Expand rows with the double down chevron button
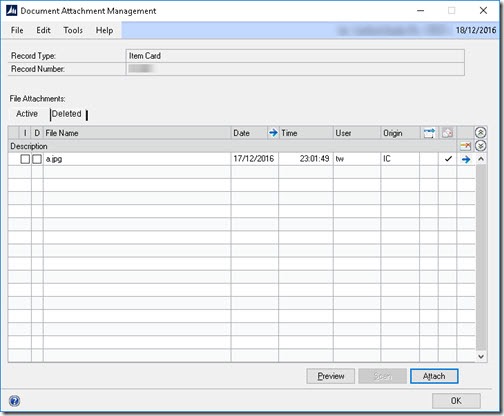The width and height of the screenshot is (504, 416). [x=480, y=146]
